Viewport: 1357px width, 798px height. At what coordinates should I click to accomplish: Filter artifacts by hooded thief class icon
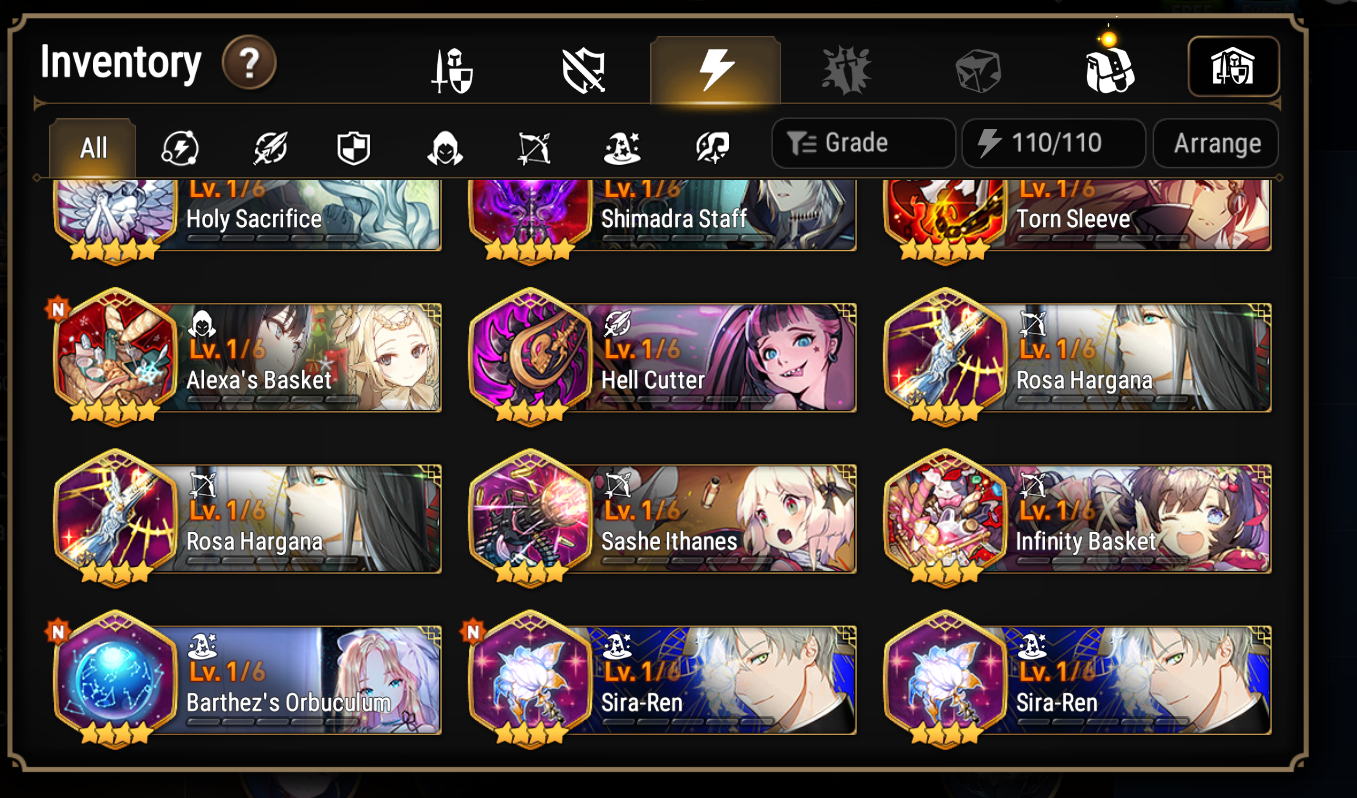click(444, 149)
